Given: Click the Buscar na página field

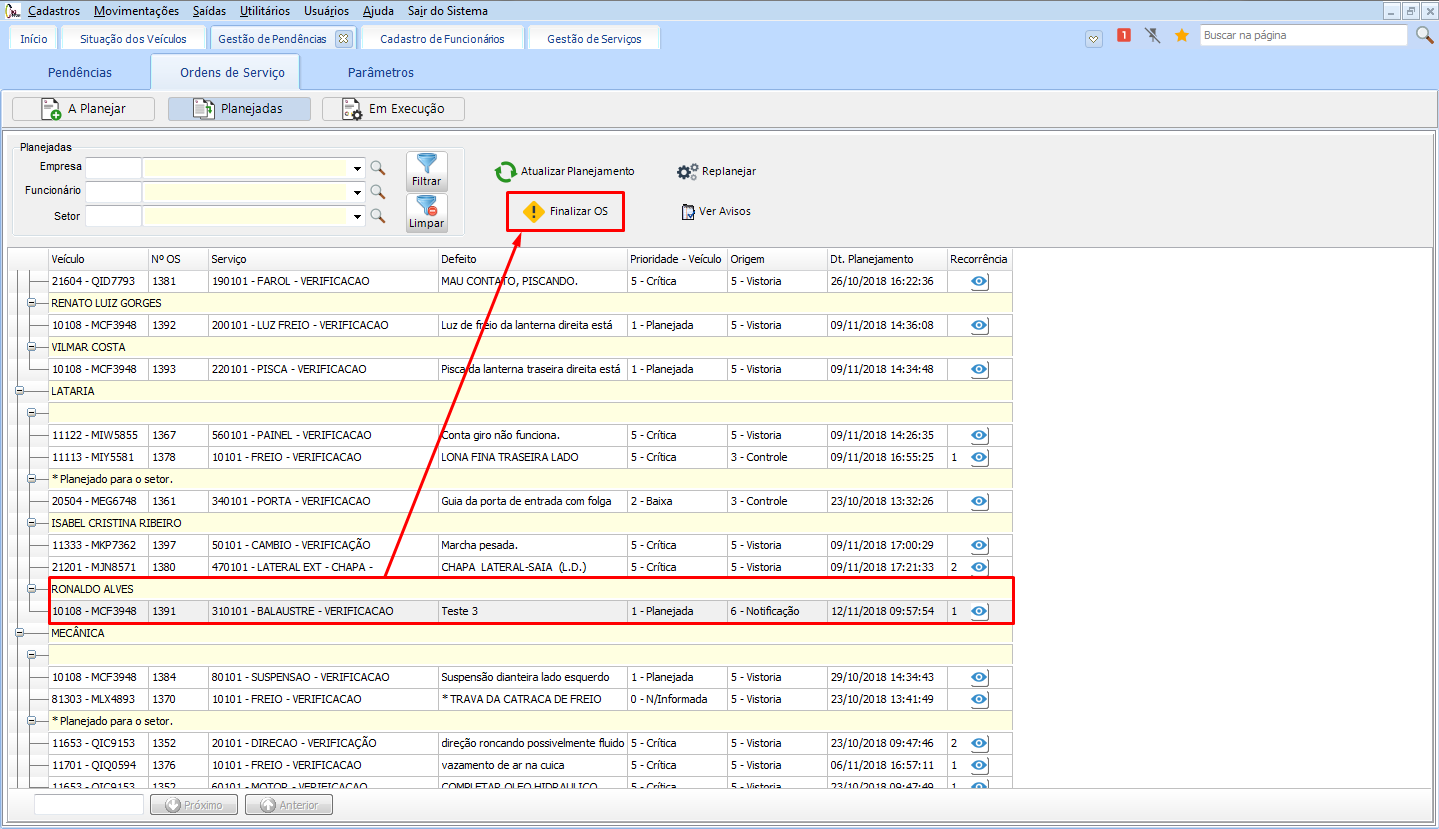Looking at the screenshot, I should point(1302,36).
